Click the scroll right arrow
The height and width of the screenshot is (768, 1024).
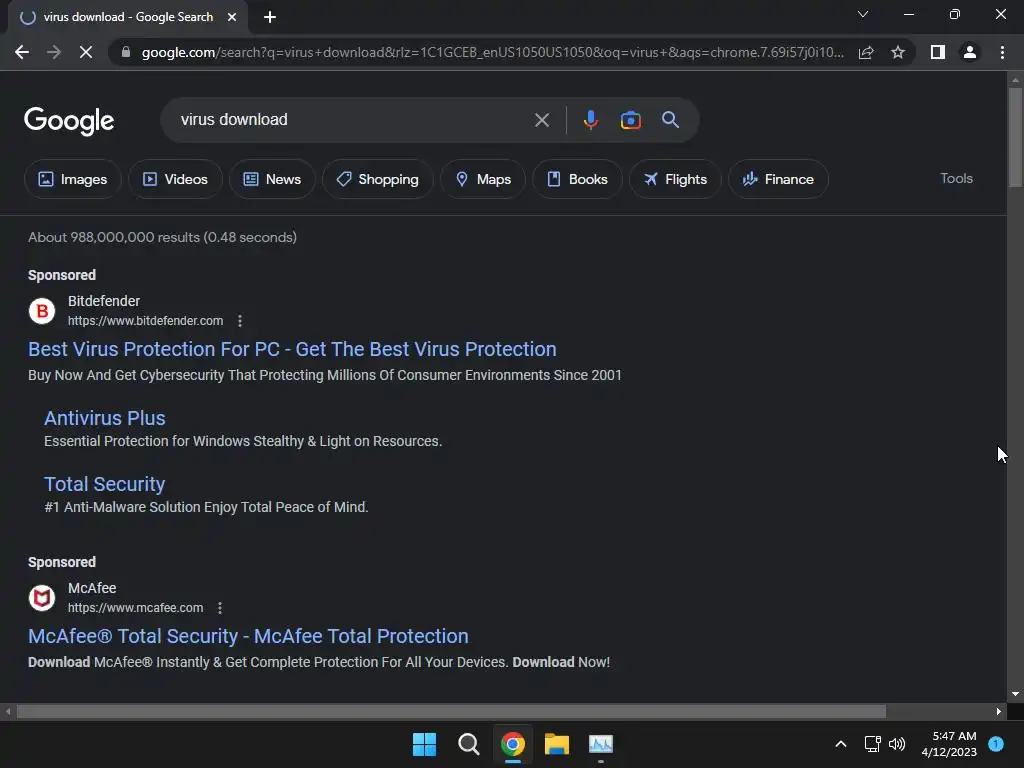[x=999, y=711]
